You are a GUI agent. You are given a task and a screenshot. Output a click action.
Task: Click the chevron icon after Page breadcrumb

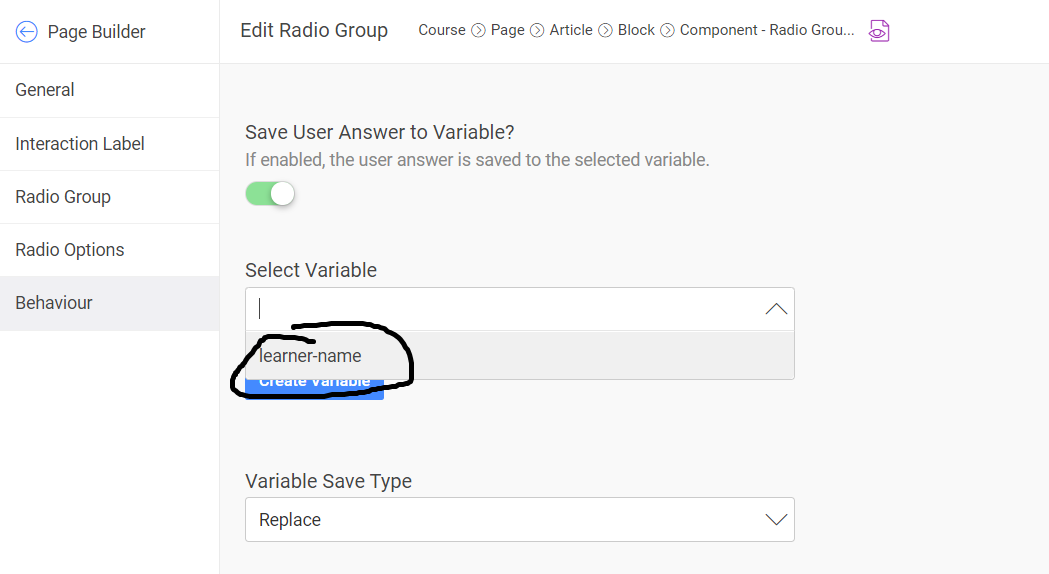[x=537, y=31]
